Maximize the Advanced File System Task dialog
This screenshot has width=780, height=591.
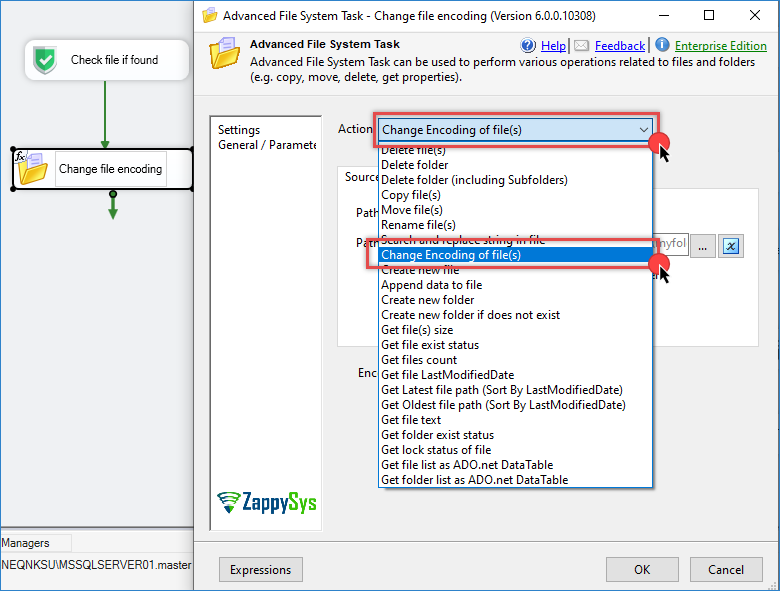point(709,15)
